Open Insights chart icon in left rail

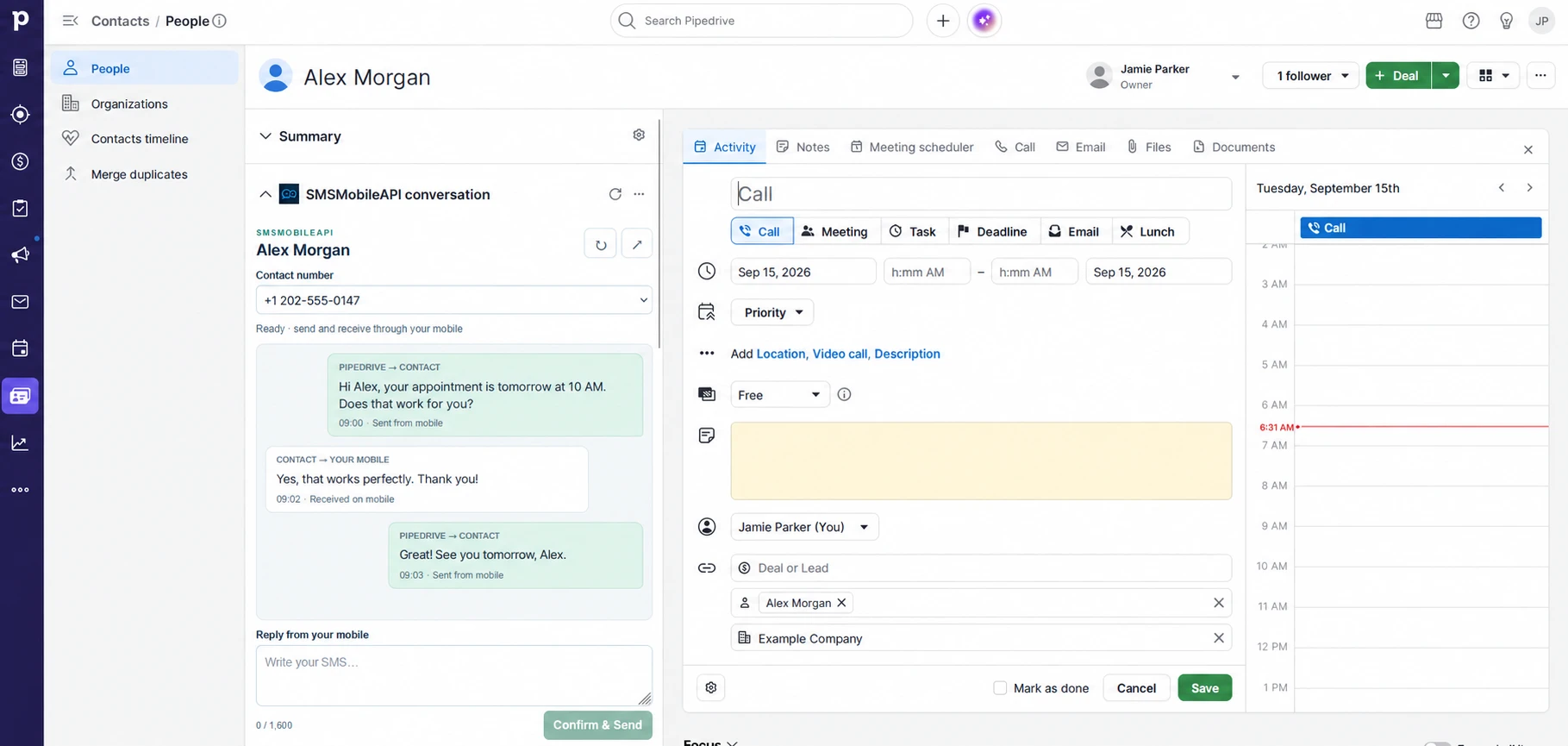21,443
